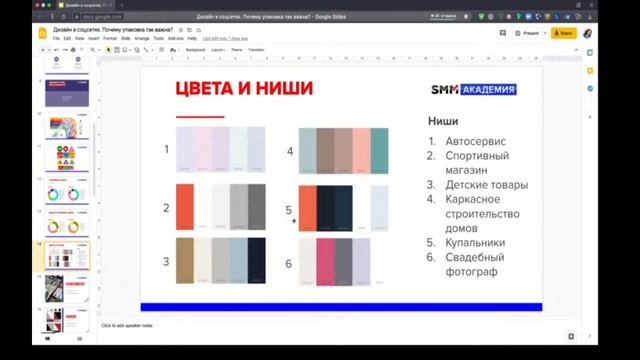Star the presentation document

tap(181, 30)
